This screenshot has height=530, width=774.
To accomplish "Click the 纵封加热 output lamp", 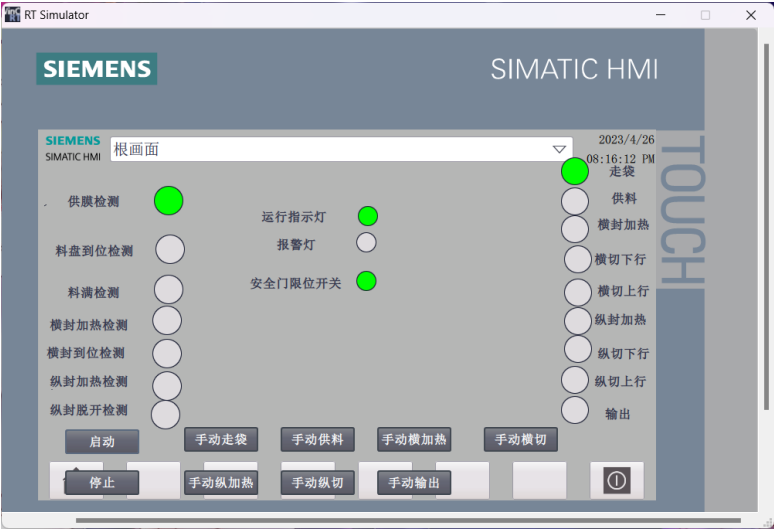I will pos(578,321).
